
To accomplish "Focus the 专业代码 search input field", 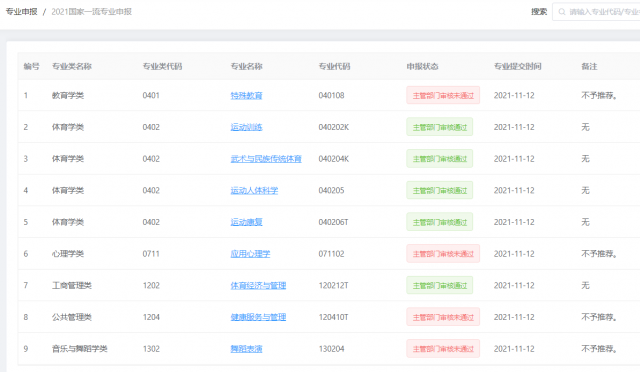I will point(596,12).
